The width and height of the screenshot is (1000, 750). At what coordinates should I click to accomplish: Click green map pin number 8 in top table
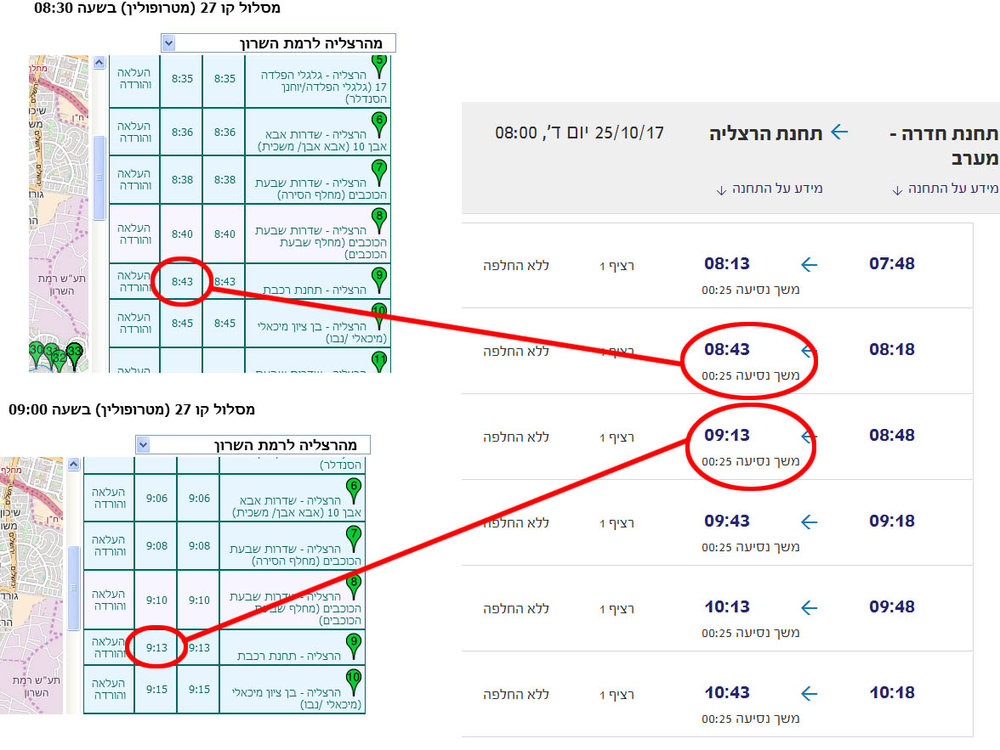(x=379, y=220)
